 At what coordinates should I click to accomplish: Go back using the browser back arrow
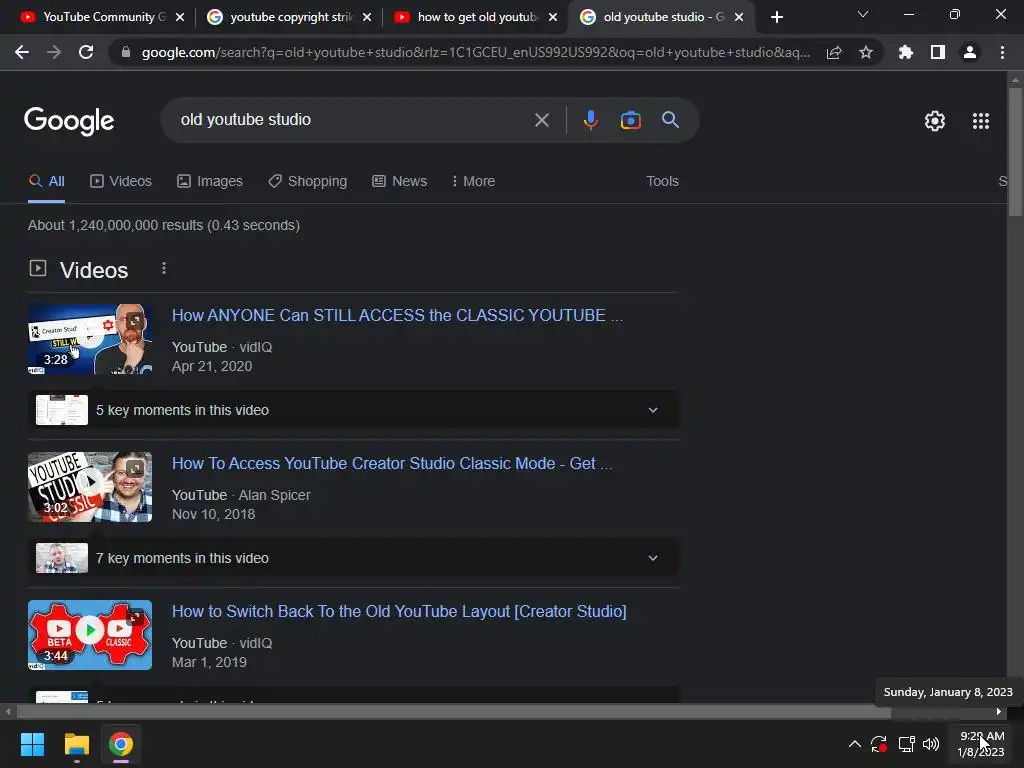pyautogui.click(x=22, y=52)
